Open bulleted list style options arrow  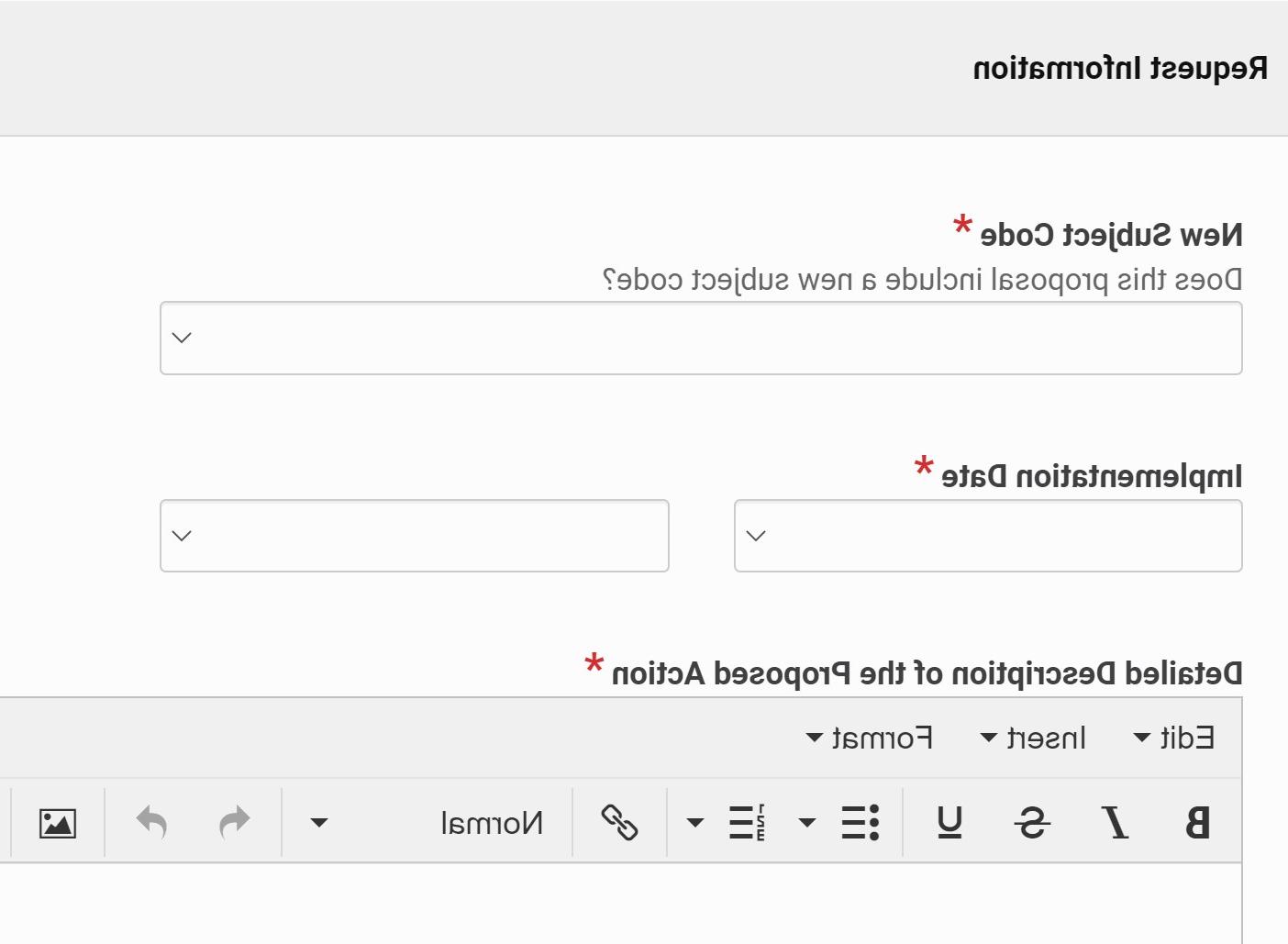pos(807,822)
